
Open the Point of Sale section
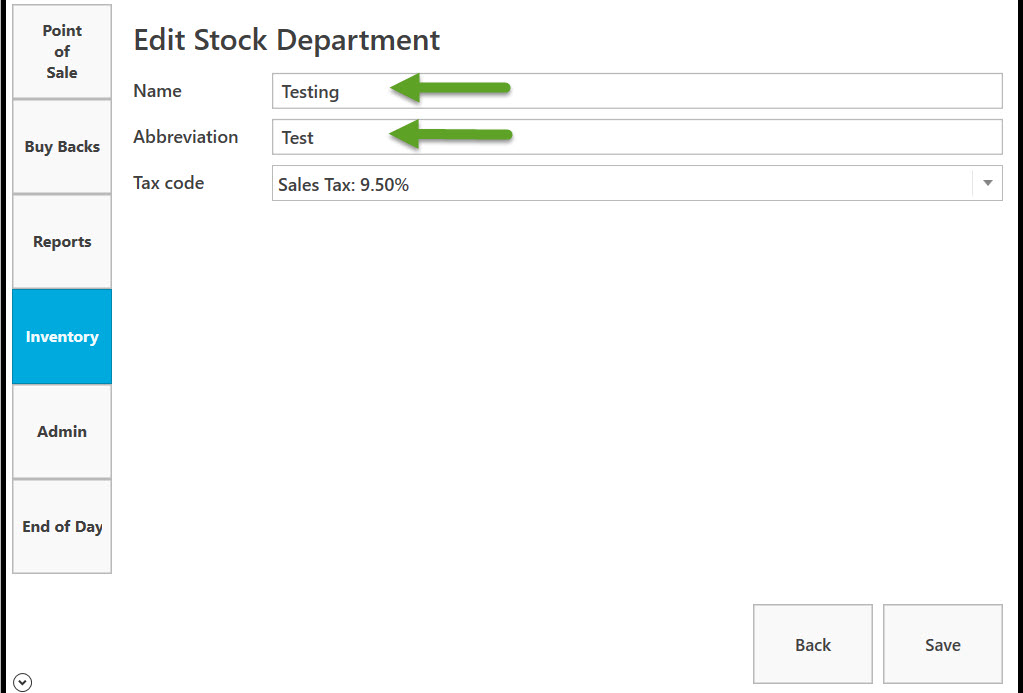coord(62,52)
